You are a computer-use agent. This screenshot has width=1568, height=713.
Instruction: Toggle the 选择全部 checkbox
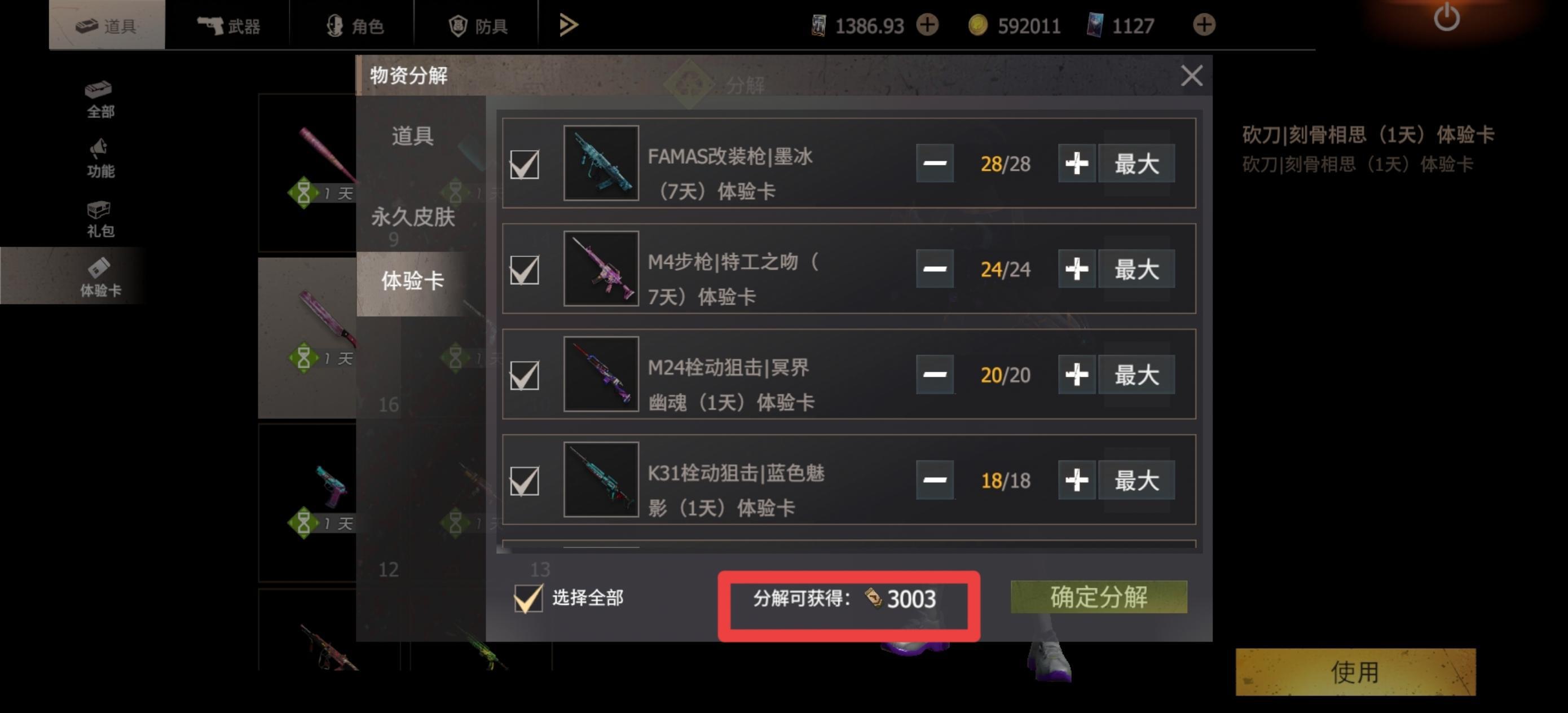[x=528, y=598]
